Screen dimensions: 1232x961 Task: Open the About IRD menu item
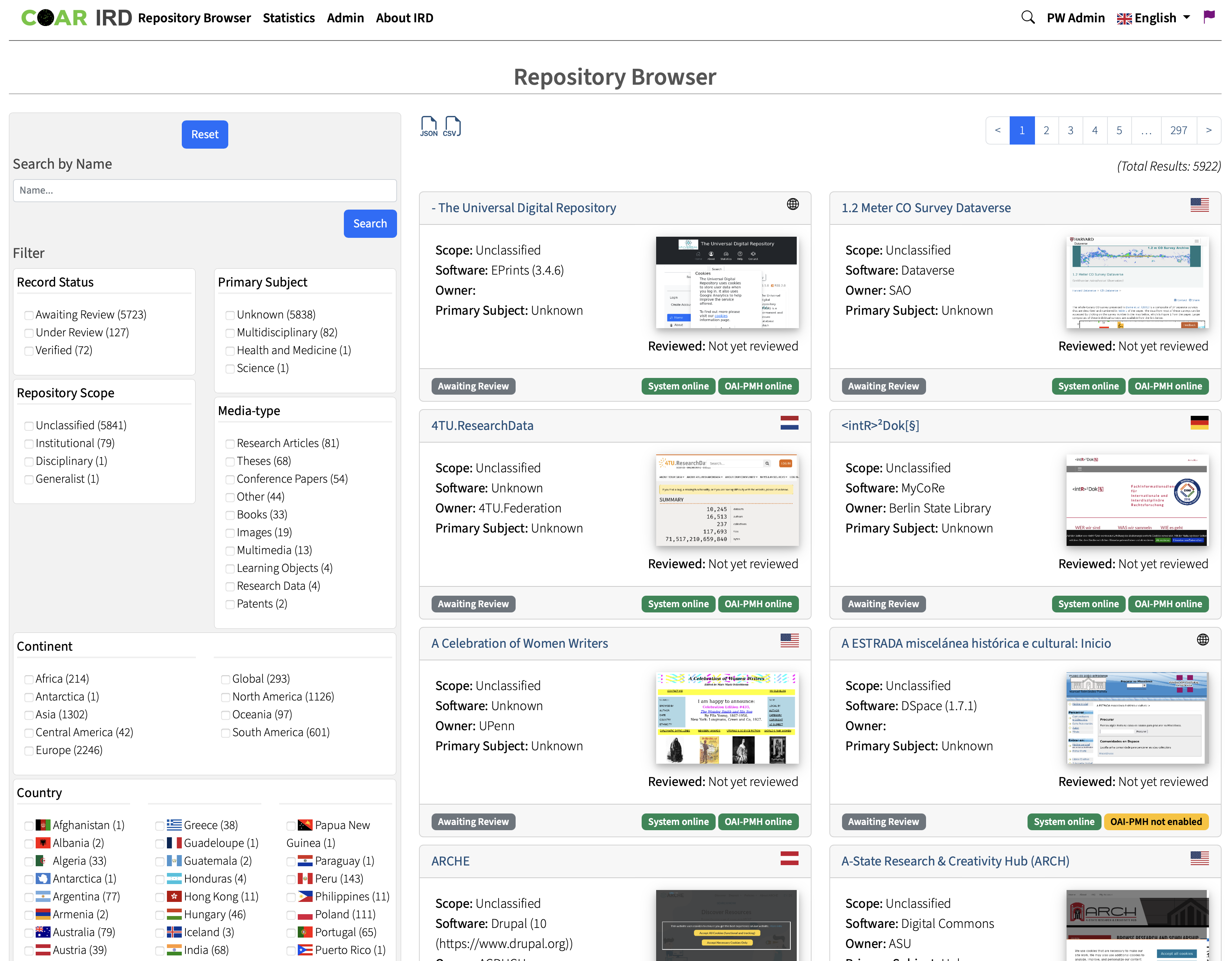tap(404, 18)
